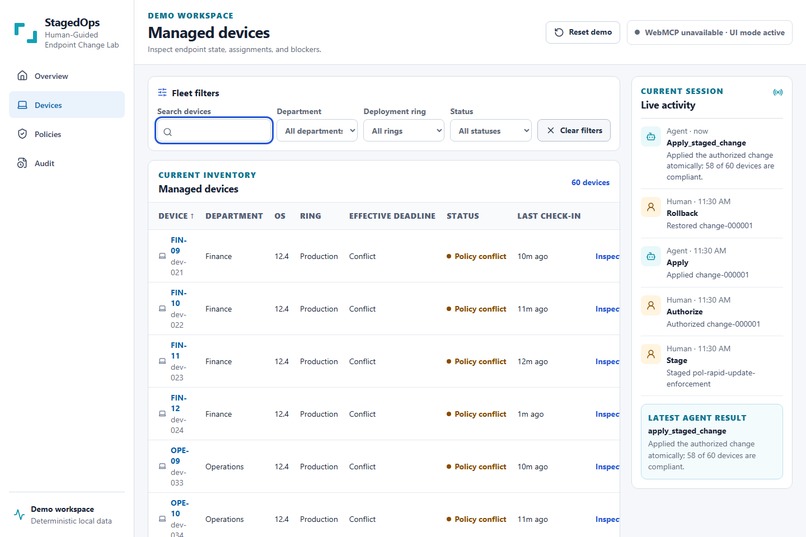The height and width of the screenshot is (537, 806).
Task: Open the Overview page
Action: [x=67, y=76]
